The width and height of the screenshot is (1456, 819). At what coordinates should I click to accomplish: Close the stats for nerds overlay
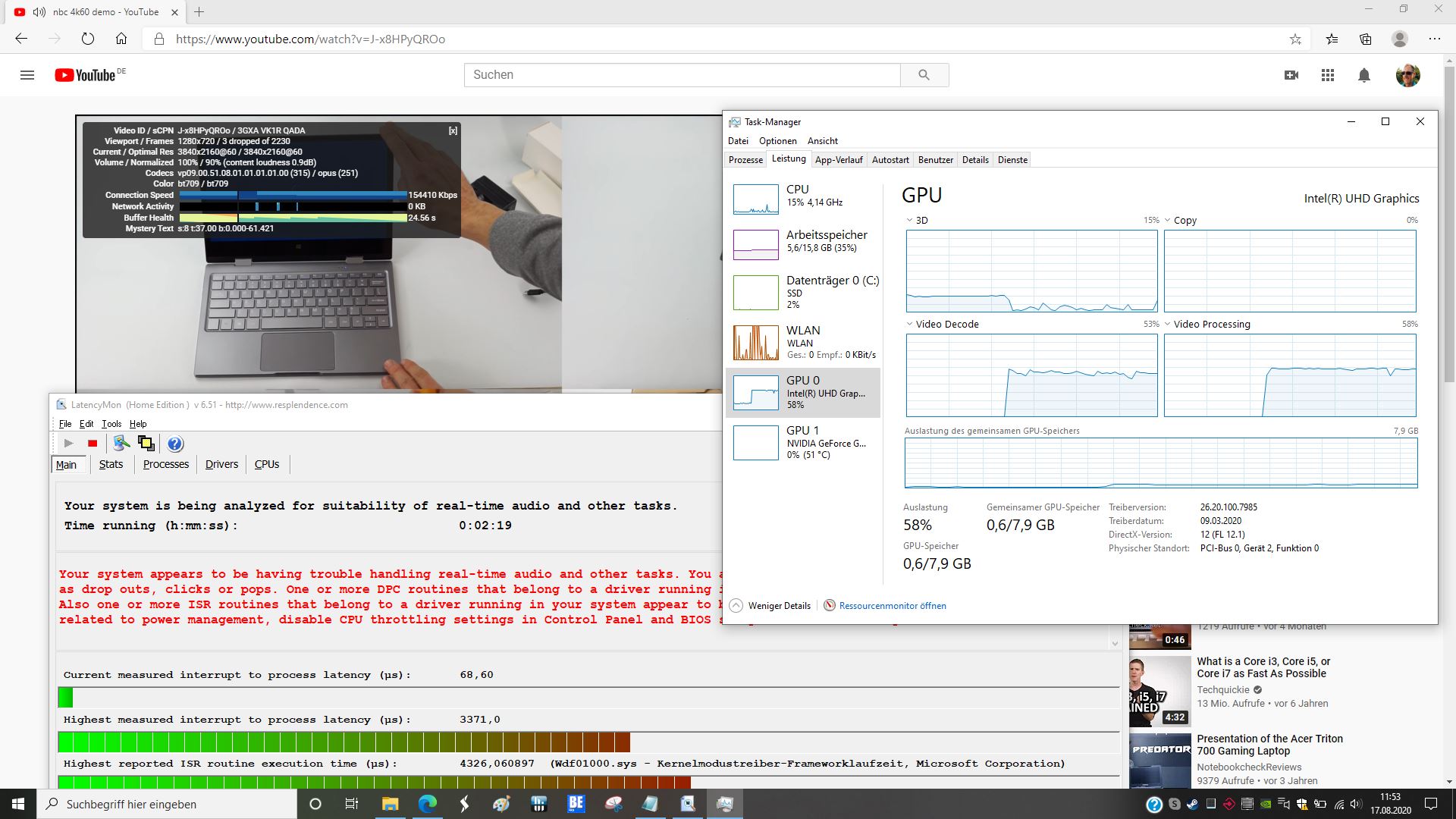(x=453, y=131)
